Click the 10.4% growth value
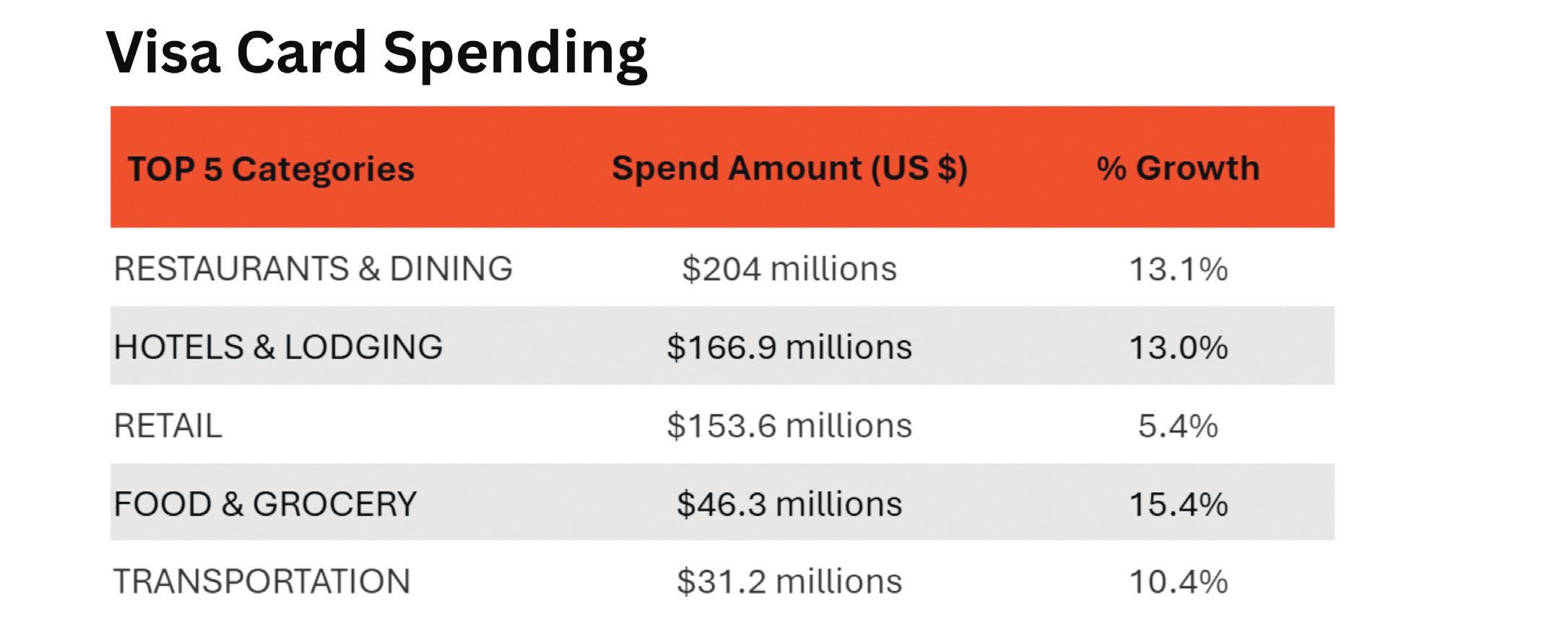 tap(1178, 582)
